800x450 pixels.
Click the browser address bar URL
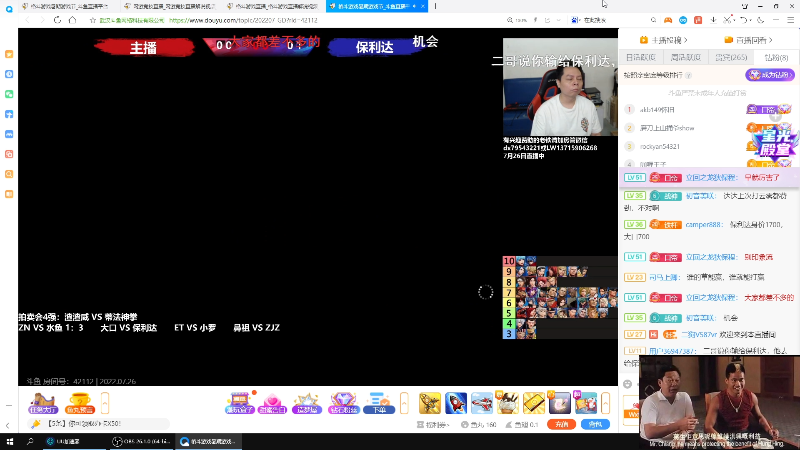click(243, 20)
